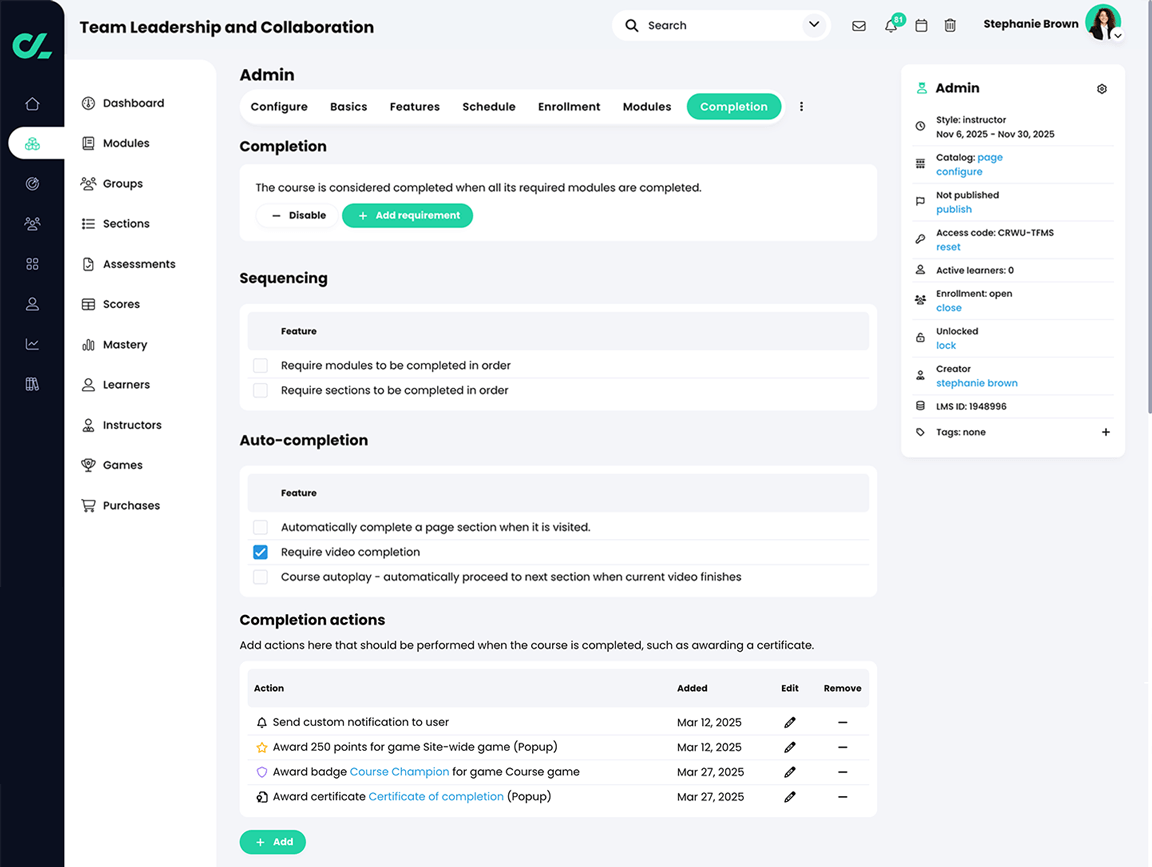This screenshot has width=1152, height=867.
Task: Click the Library books icon in the sidebar
Action: [x=32, y=383]
